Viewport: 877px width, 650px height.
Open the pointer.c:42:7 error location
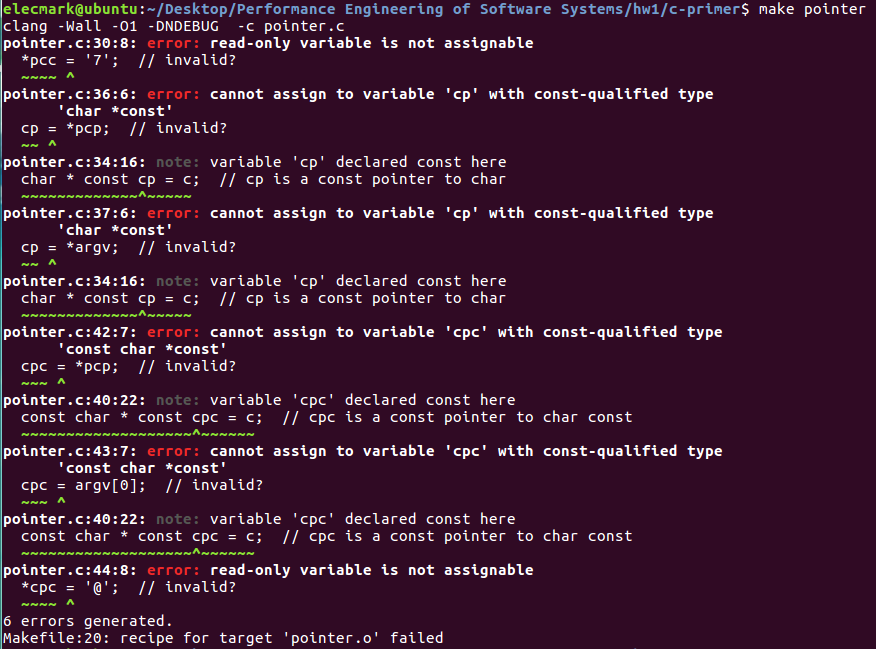click(x=66, y=332)
